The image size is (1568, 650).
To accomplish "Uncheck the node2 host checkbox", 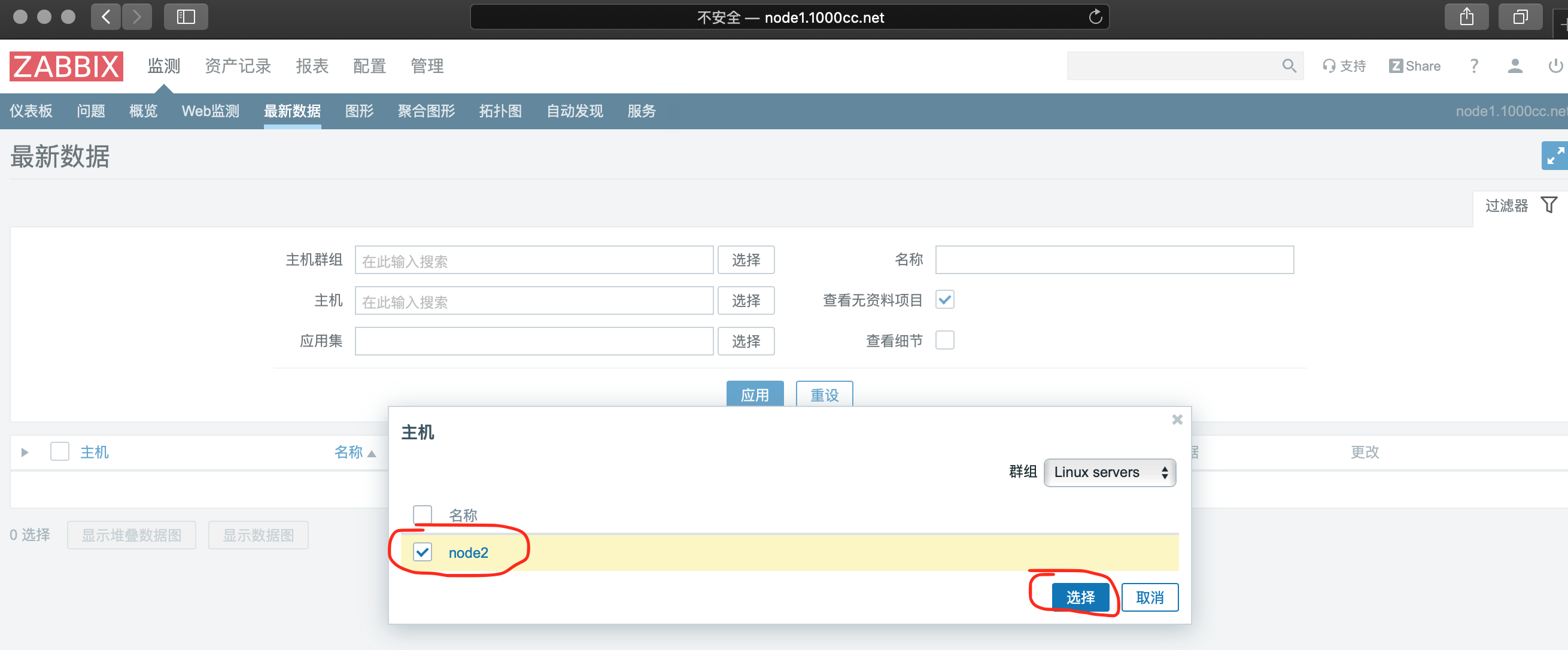I will click(x=423, y=552).
